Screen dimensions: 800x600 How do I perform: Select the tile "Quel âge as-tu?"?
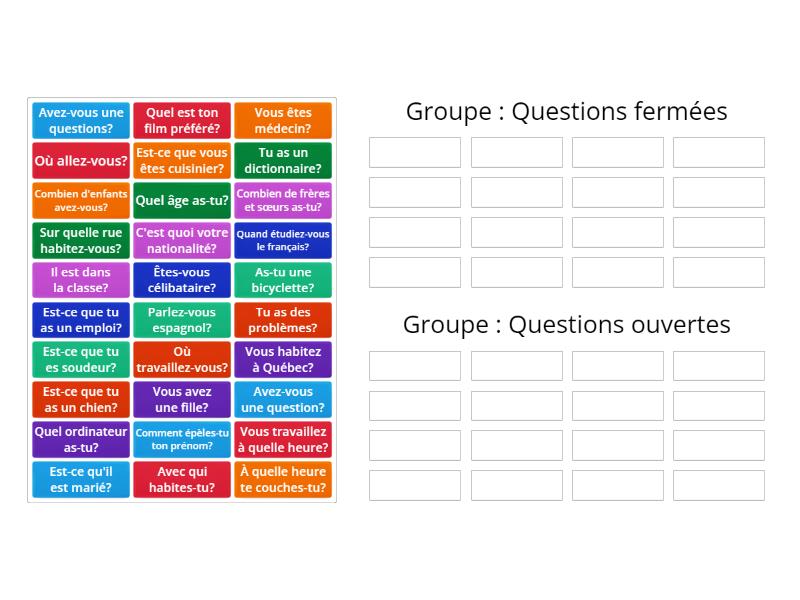(x=182, y=200)
